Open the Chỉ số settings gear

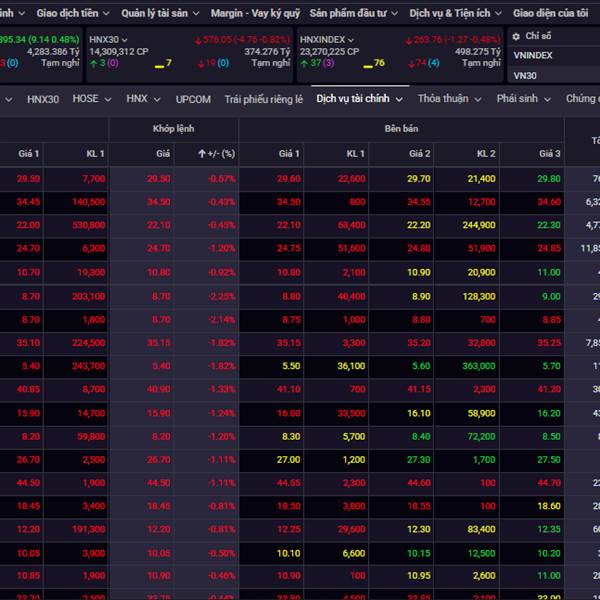[x=516, y=36]
